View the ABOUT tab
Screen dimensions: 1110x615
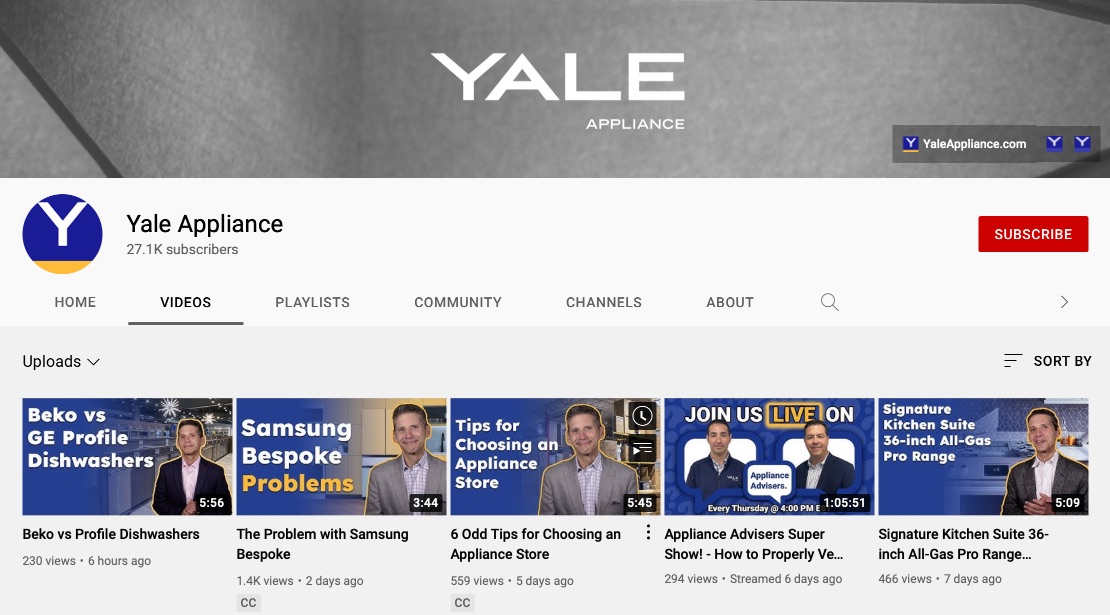tap(730, 302)
